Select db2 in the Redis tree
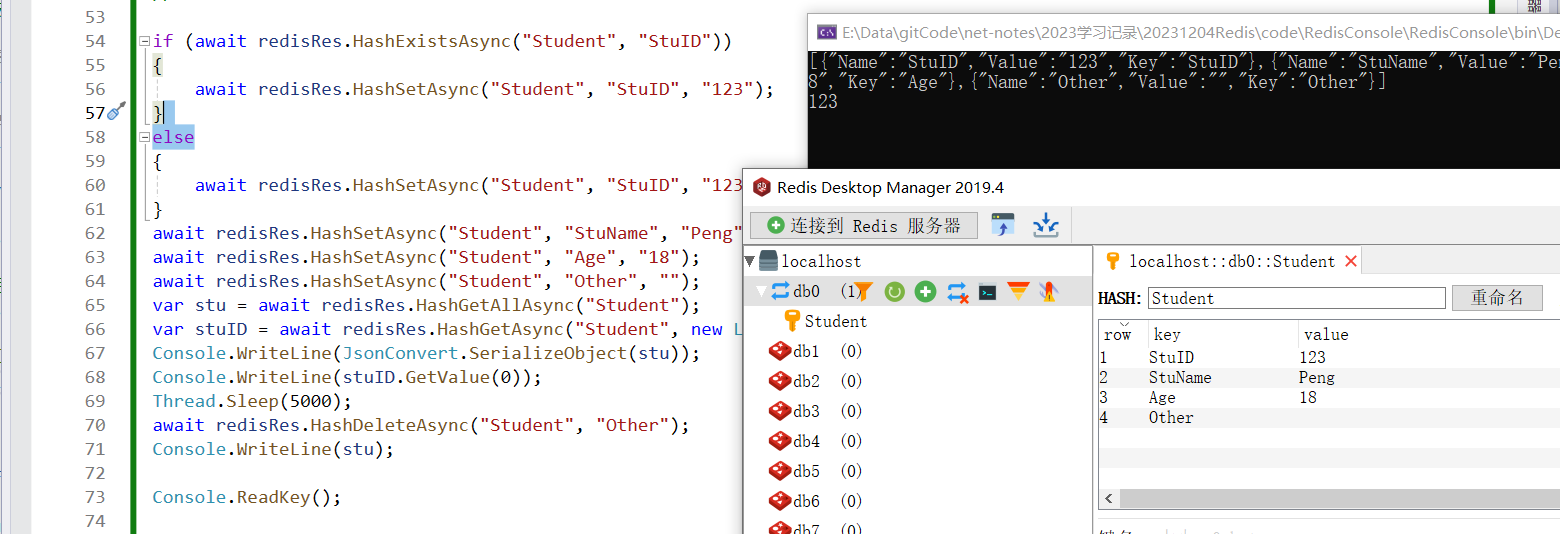1560x534 pixels. click(x=806, y=381)
